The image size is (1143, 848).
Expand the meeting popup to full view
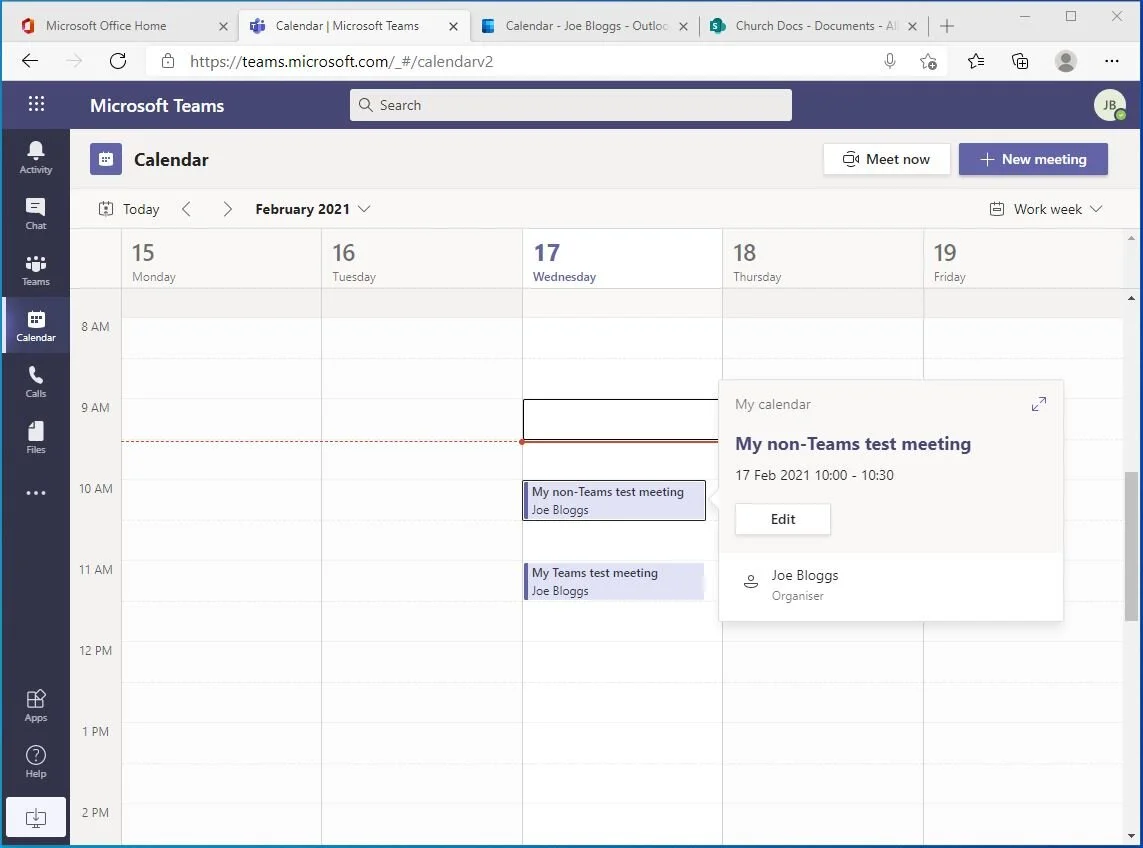[1039, 404]
